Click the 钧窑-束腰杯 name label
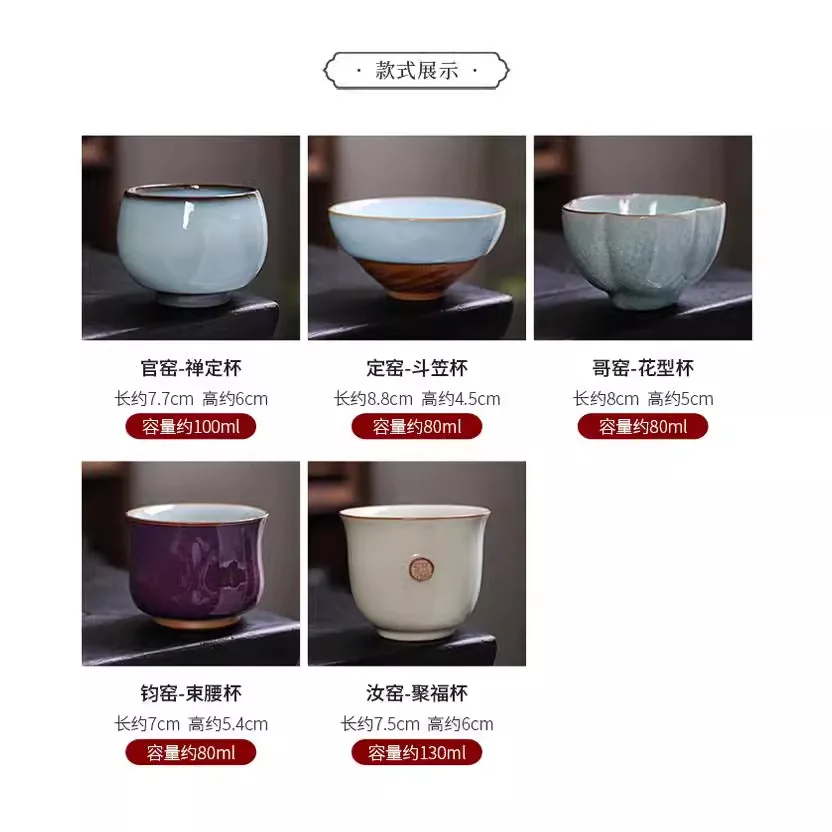 click(x=191, y=693)
